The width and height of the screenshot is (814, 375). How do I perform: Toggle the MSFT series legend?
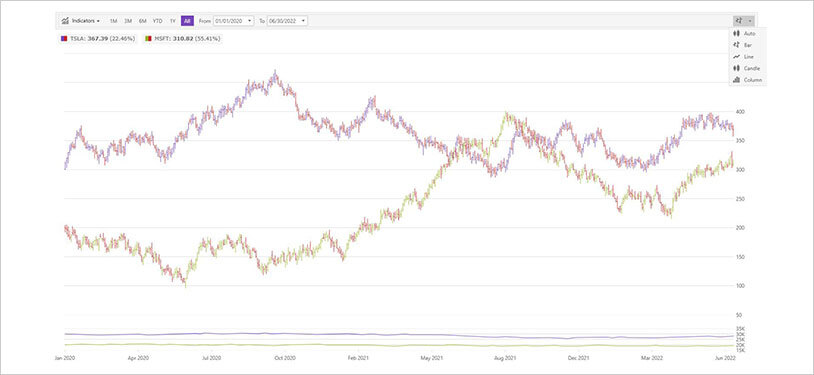[x=183, y=38]
